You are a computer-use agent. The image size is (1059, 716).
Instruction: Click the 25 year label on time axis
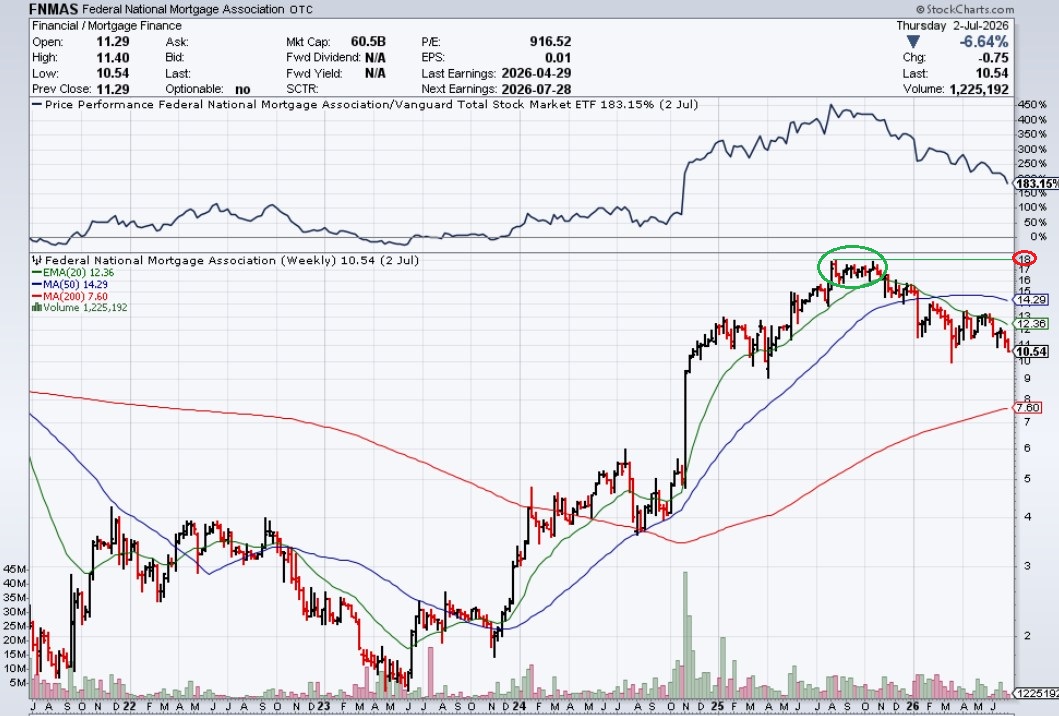coord(717,706)
